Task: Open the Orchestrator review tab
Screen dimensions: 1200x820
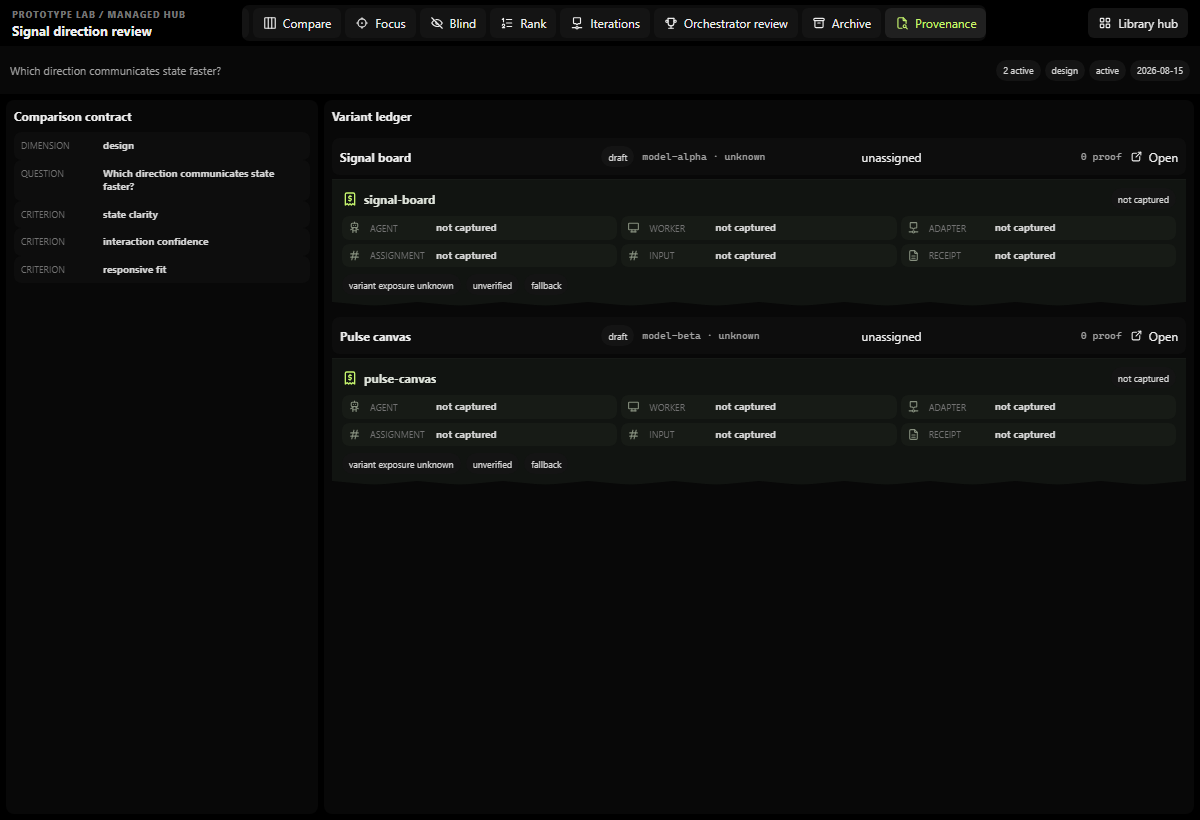Action: [x=726, y=23]
